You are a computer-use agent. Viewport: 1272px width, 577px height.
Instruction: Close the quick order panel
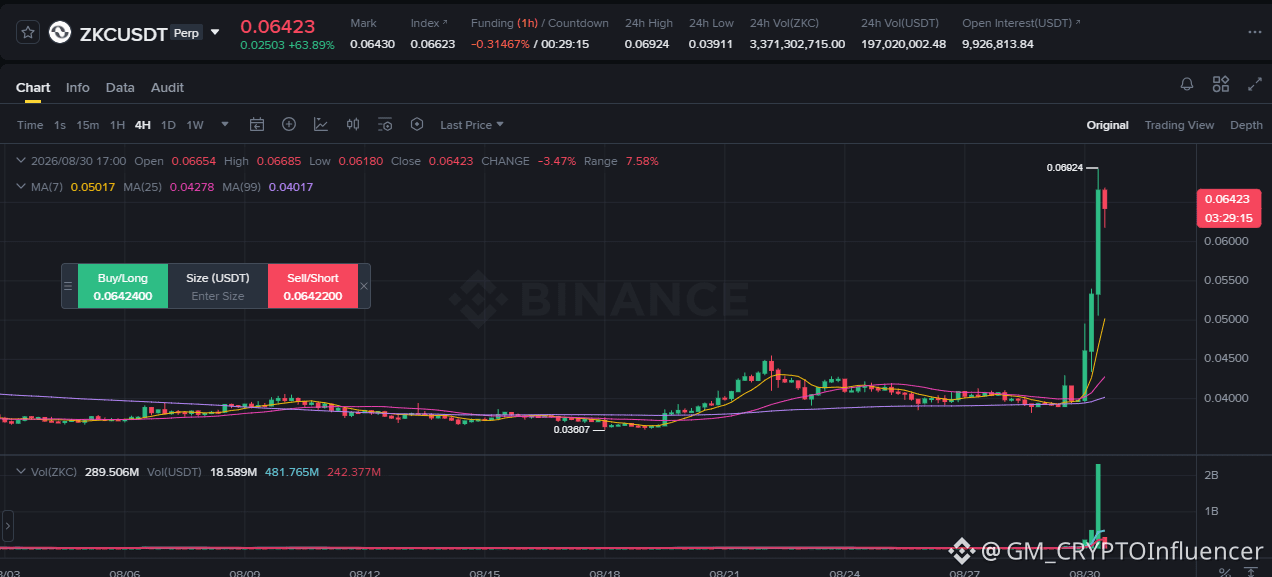[364, 286]
